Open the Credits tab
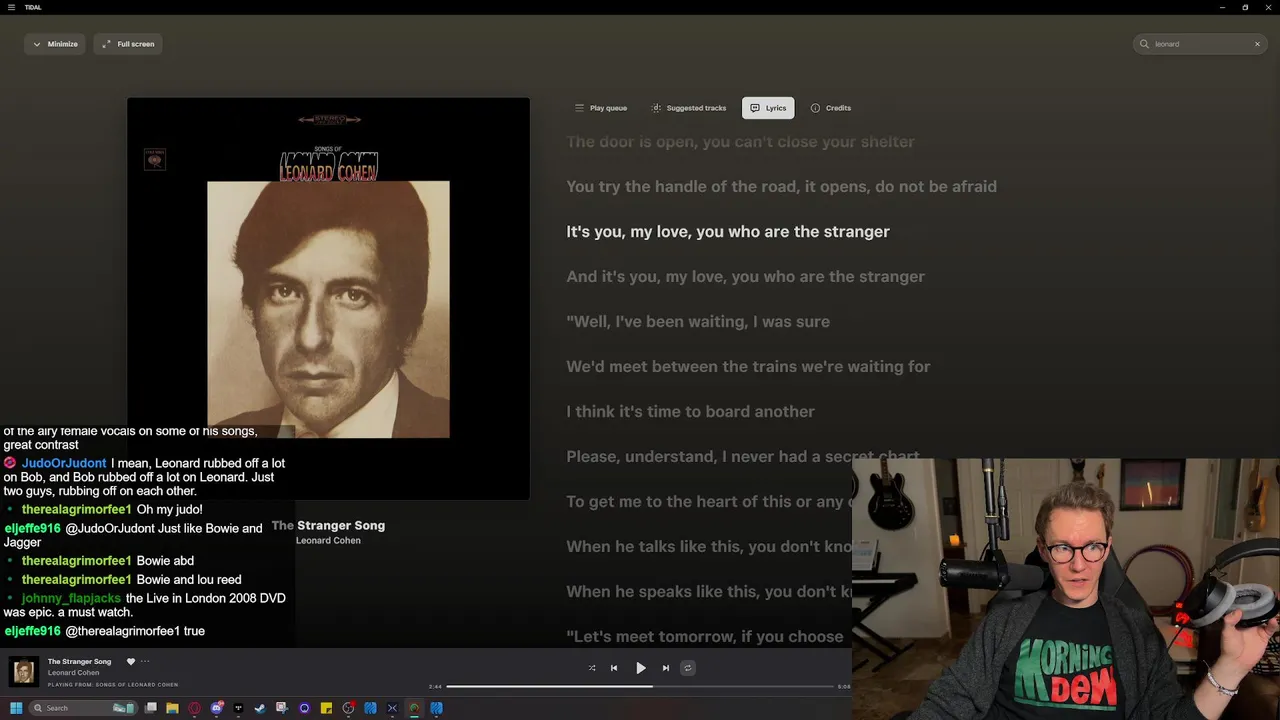 pyautogui.click(x=831, y=108)
